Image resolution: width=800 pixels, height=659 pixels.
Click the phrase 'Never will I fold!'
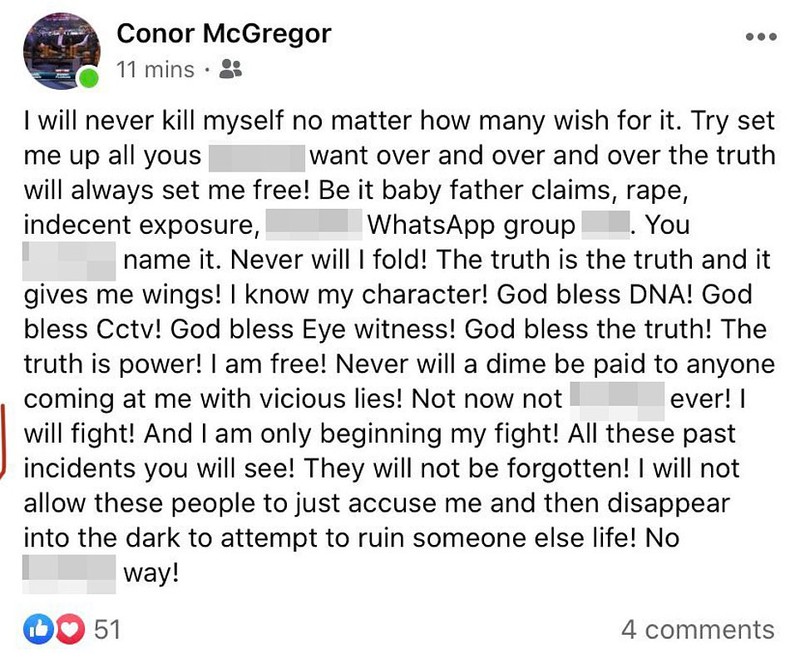point(328,260)
